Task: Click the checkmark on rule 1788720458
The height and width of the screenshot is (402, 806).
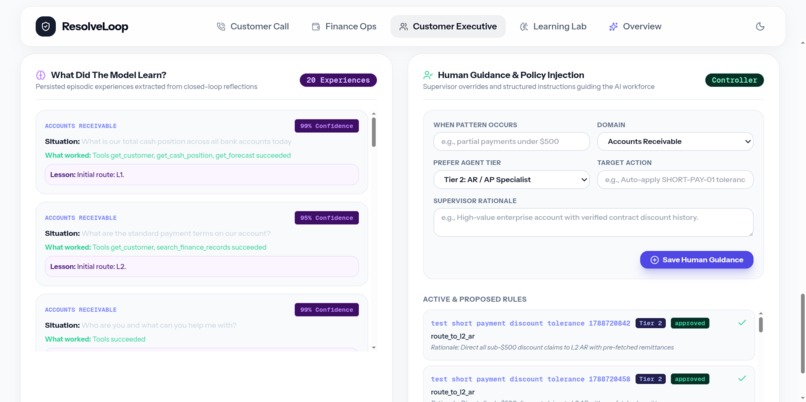Action: pos(742,378)
